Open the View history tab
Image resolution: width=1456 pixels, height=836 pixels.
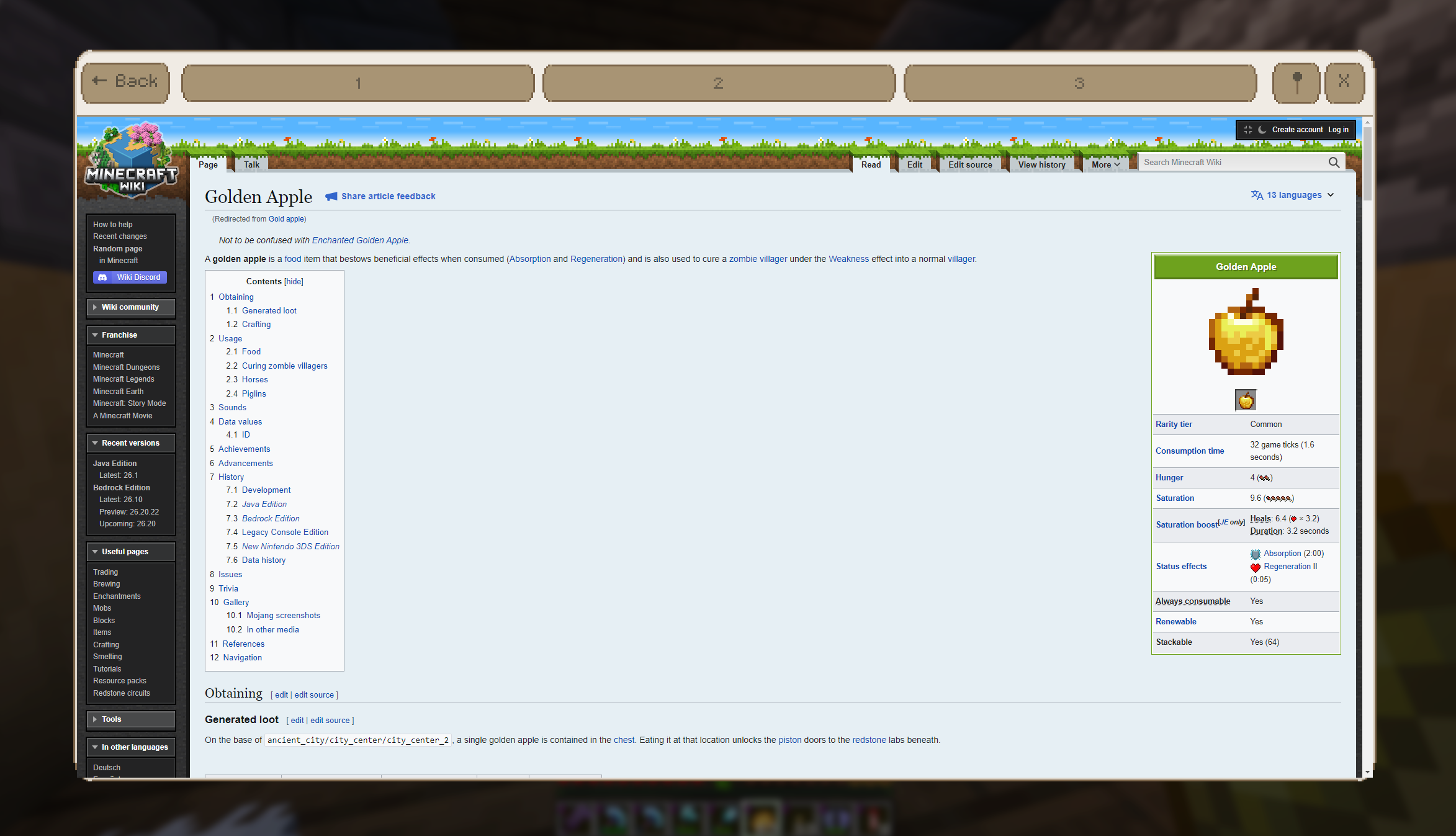click(1041, 164)
